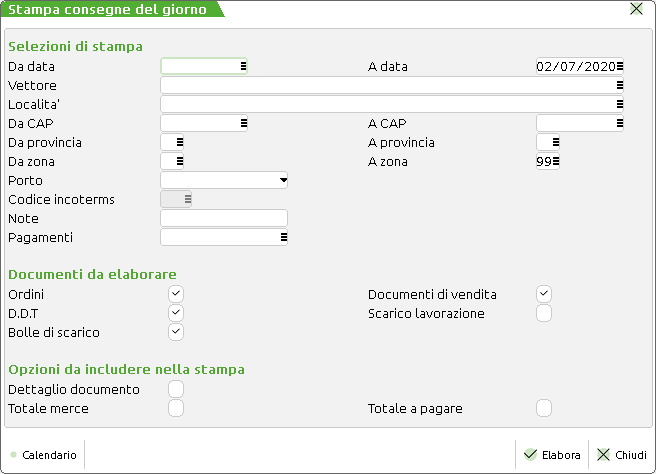Close the Stampa consegne del giorno window

(637, 9)
